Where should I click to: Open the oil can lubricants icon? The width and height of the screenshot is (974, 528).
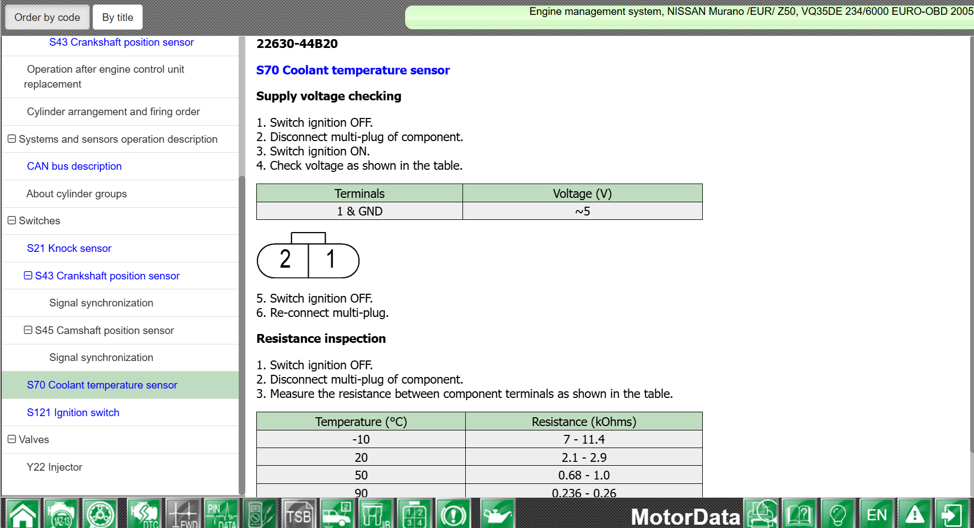click(498, 514)
